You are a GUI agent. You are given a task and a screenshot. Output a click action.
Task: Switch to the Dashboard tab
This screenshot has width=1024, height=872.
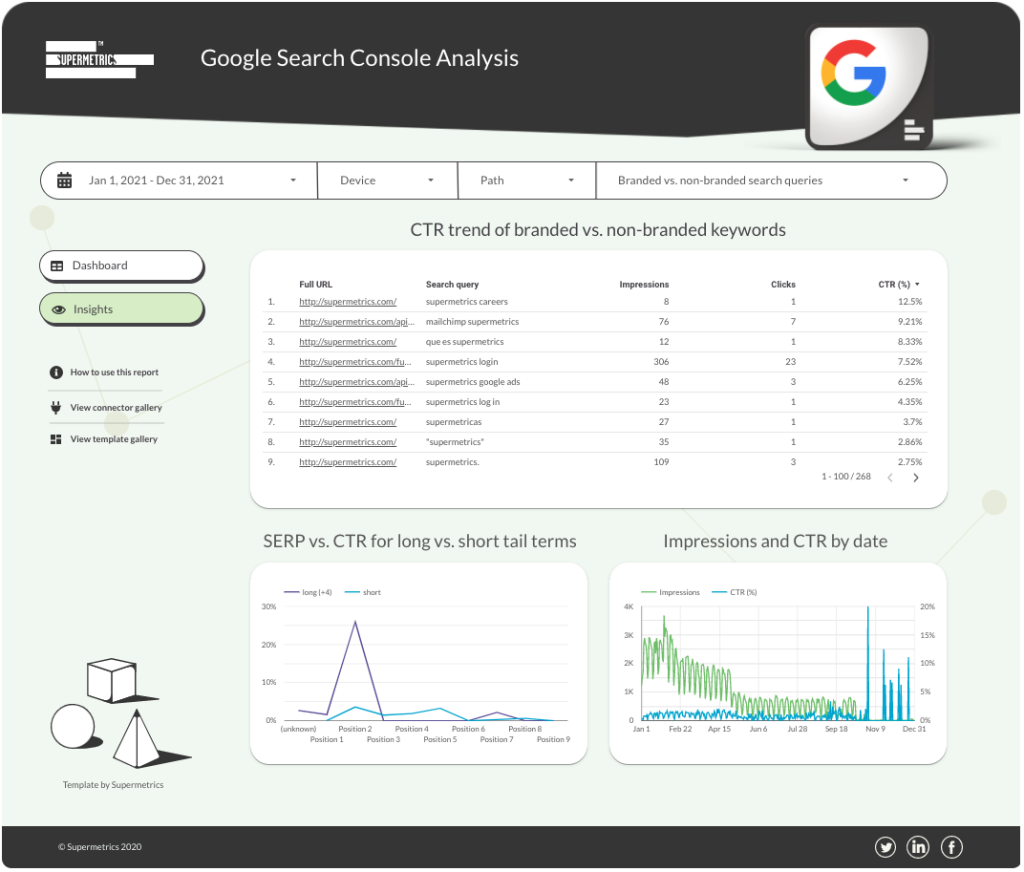pos(121,266)
